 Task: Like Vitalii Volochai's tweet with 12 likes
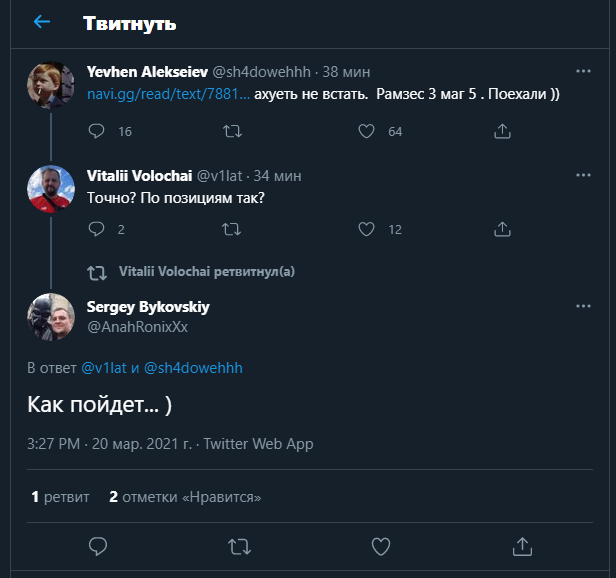coord(366,229)
